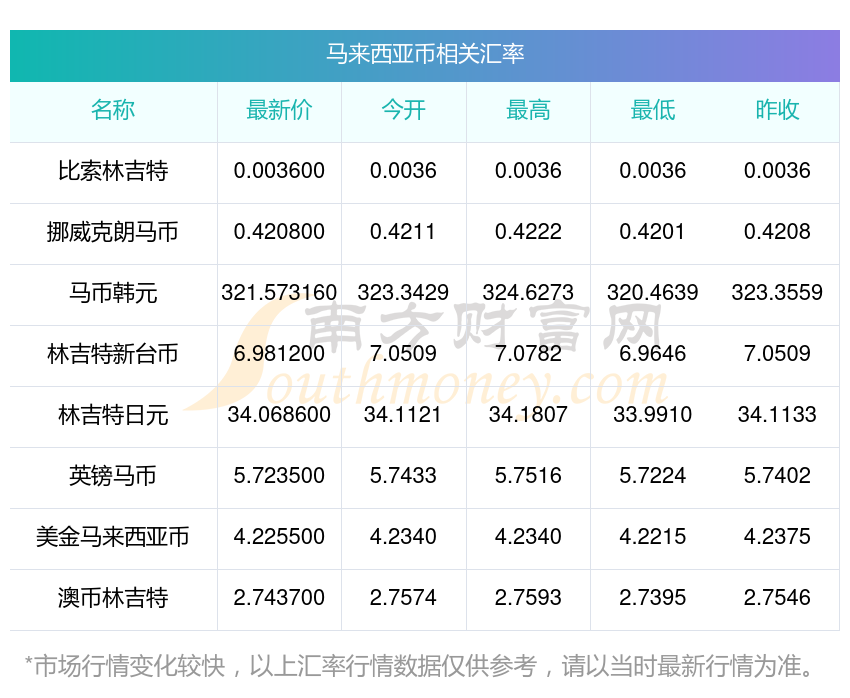This screenshot has width=850, height=698.
Task: Click the 最新价 column header
Action: [279, 110]
